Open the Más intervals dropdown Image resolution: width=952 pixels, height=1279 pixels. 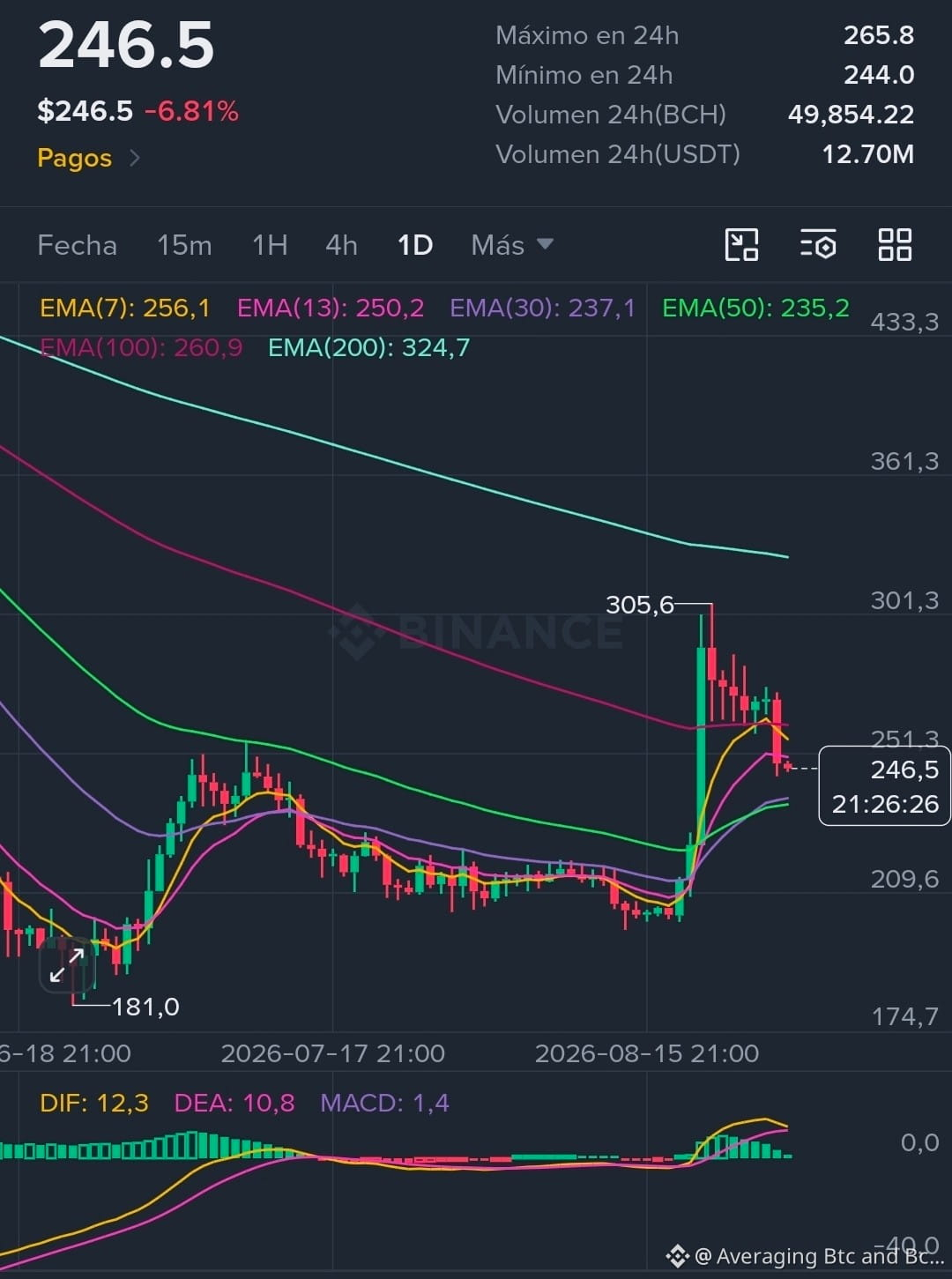click(x=512, y=245)
